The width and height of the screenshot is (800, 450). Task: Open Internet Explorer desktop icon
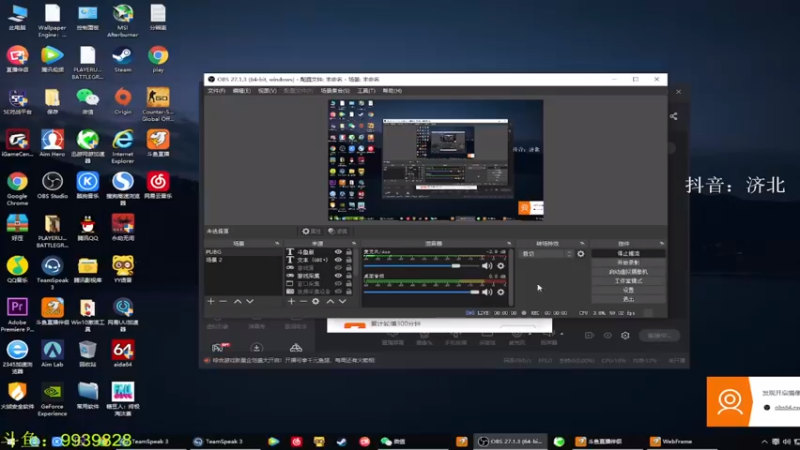(122, 146)
